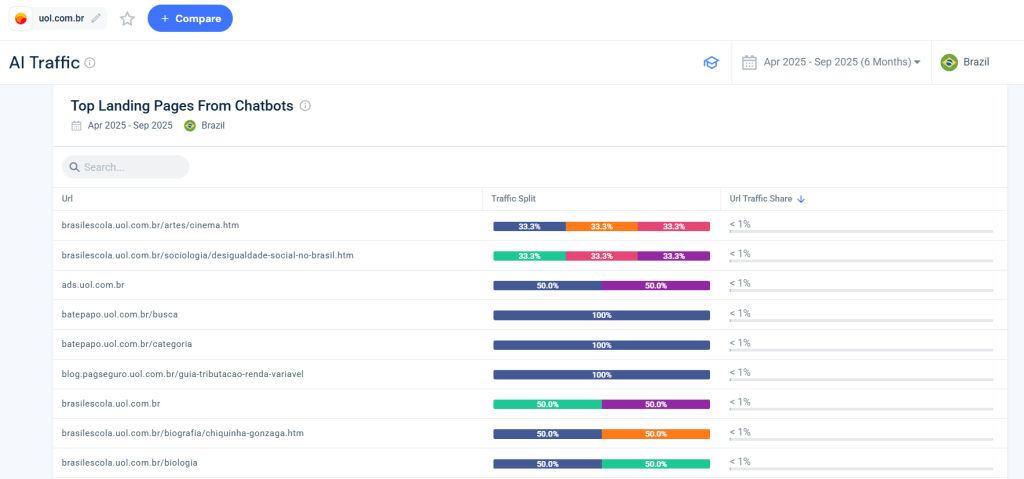Click info icon beside Top Landing Pages title
Screen dimensions: 1024x479
[306, 106]
